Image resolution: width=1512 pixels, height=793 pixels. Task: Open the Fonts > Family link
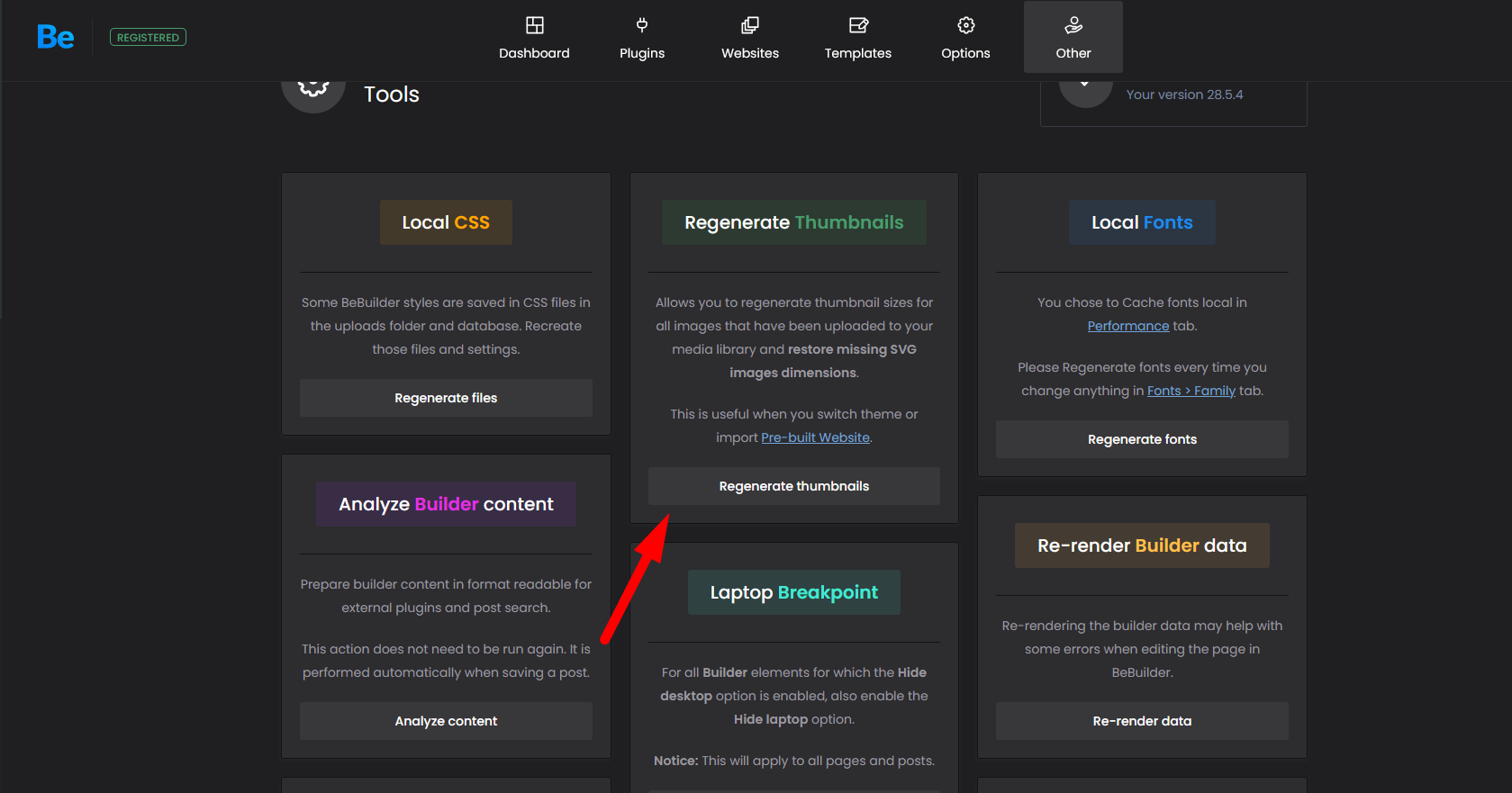click(x=1191, y=391)
